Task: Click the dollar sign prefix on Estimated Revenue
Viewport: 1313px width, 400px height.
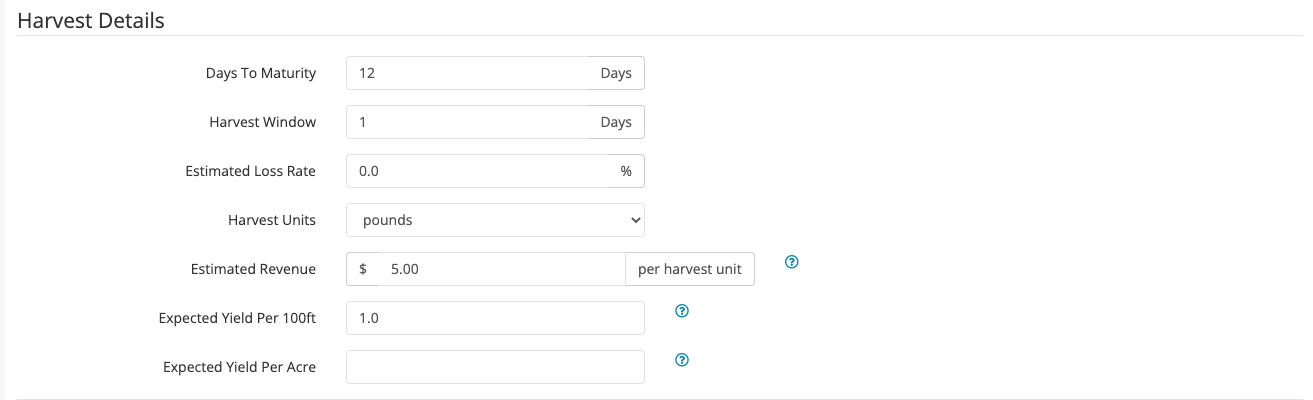Action: tap(363, 269)
